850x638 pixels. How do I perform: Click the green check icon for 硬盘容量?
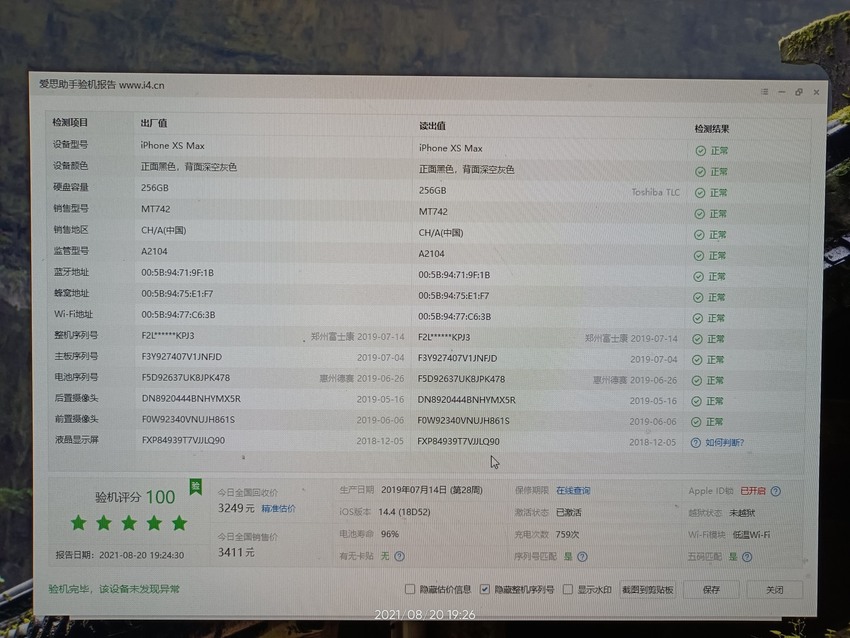pyautogui.click(x=700, y=193)
